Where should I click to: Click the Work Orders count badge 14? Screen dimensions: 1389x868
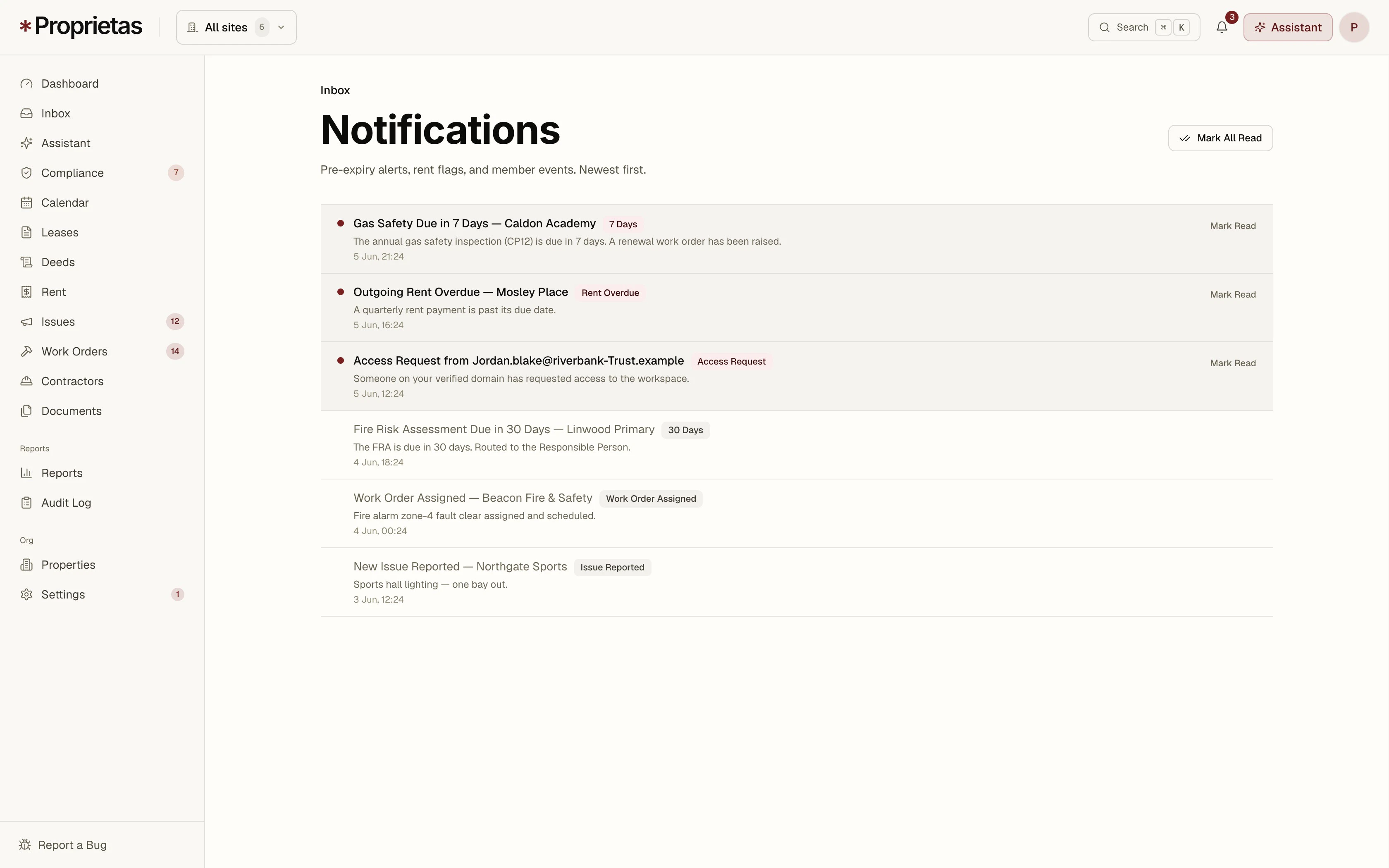(x=175, y=351)
